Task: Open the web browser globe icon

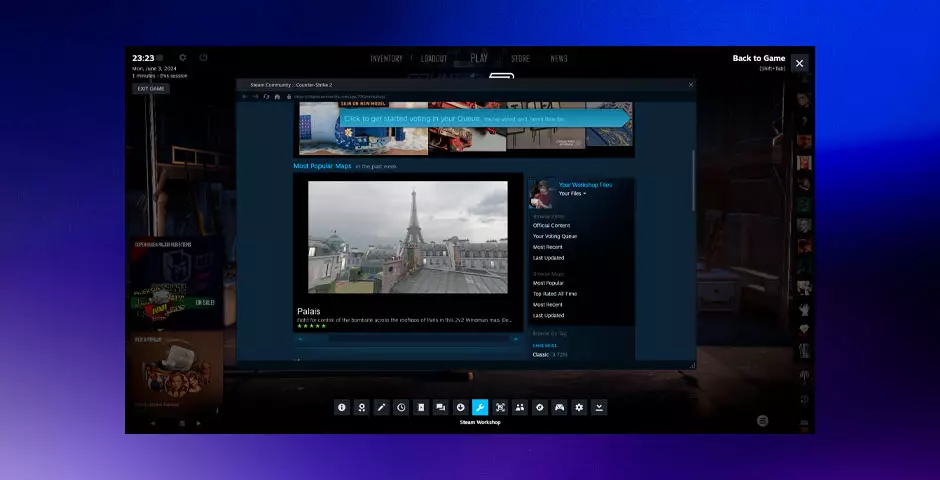Action: [x=540, y=407]
